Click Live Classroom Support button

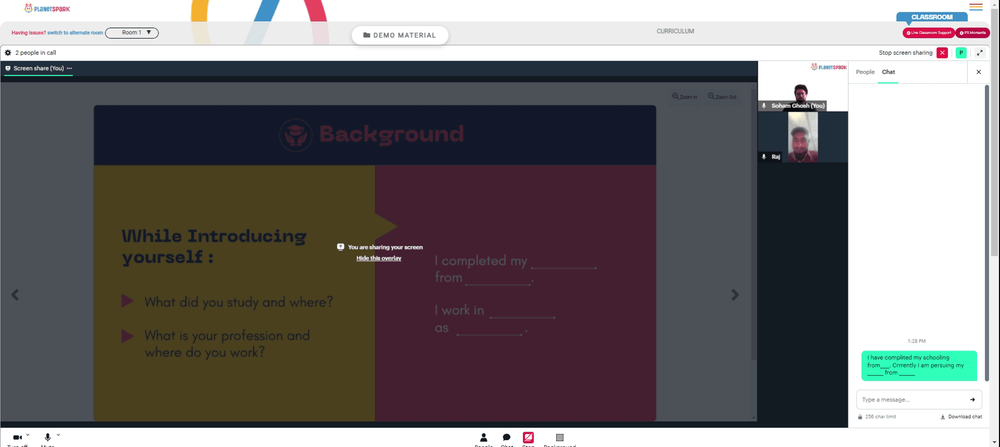pos(928,33)
